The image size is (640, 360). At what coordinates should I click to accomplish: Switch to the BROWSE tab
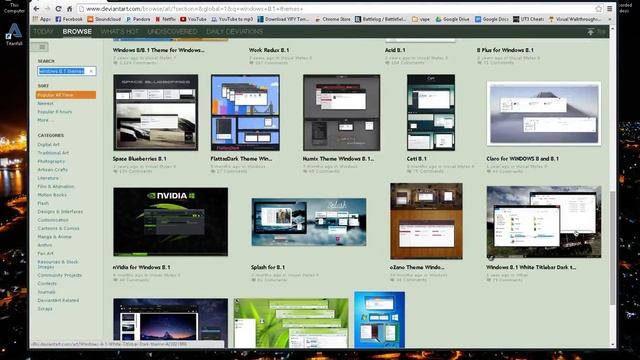click(x=77, y=31)
